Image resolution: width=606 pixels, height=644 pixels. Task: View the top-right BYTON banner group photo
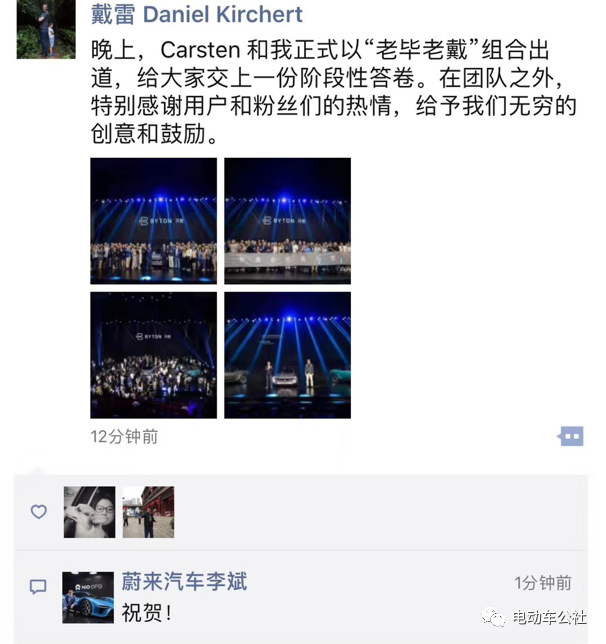coord(288,221)
